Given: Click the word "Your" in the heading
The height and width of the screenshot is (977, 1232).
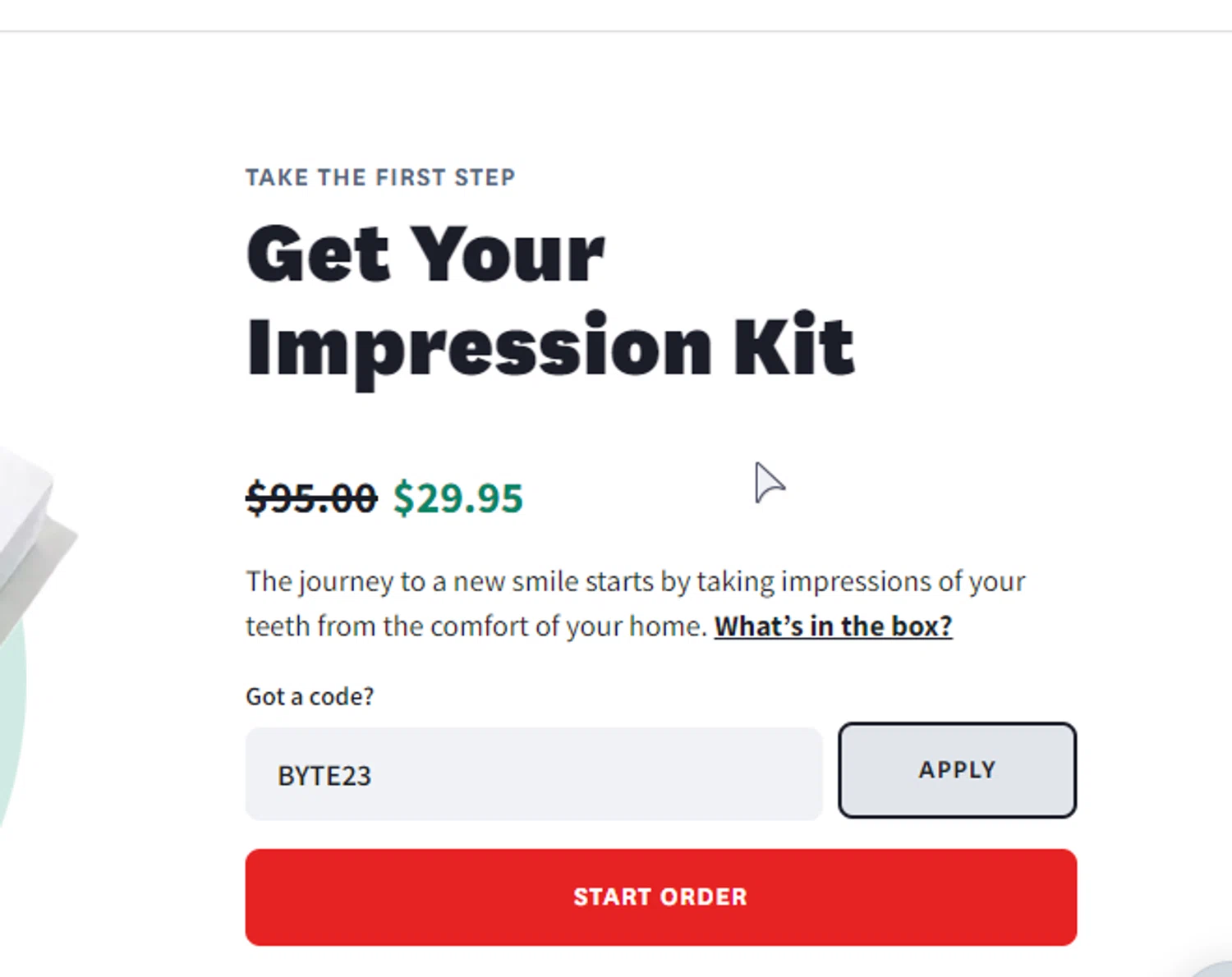Looking at the screenshot, I should (x=507, y=255).
